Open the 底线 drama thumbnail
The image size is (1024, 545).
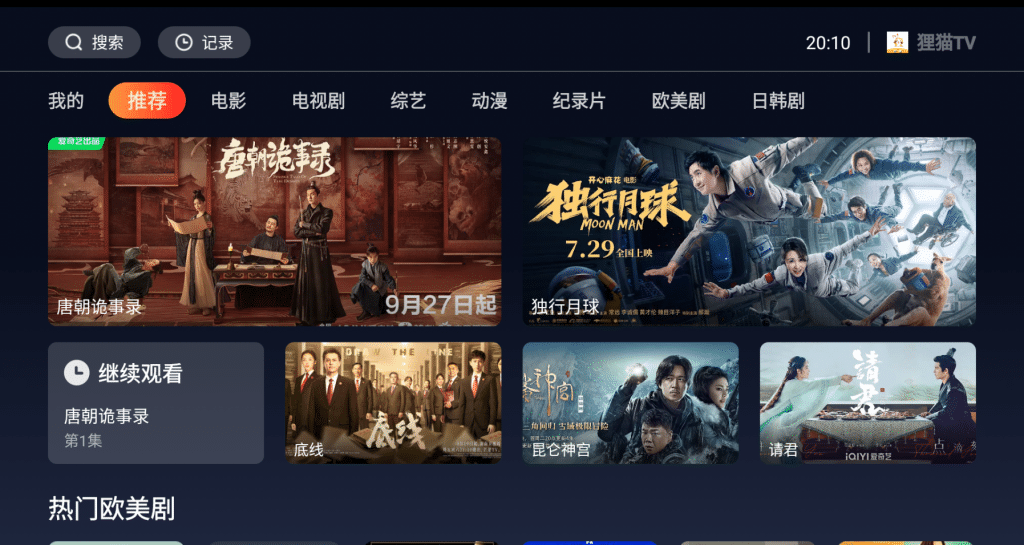393,403
